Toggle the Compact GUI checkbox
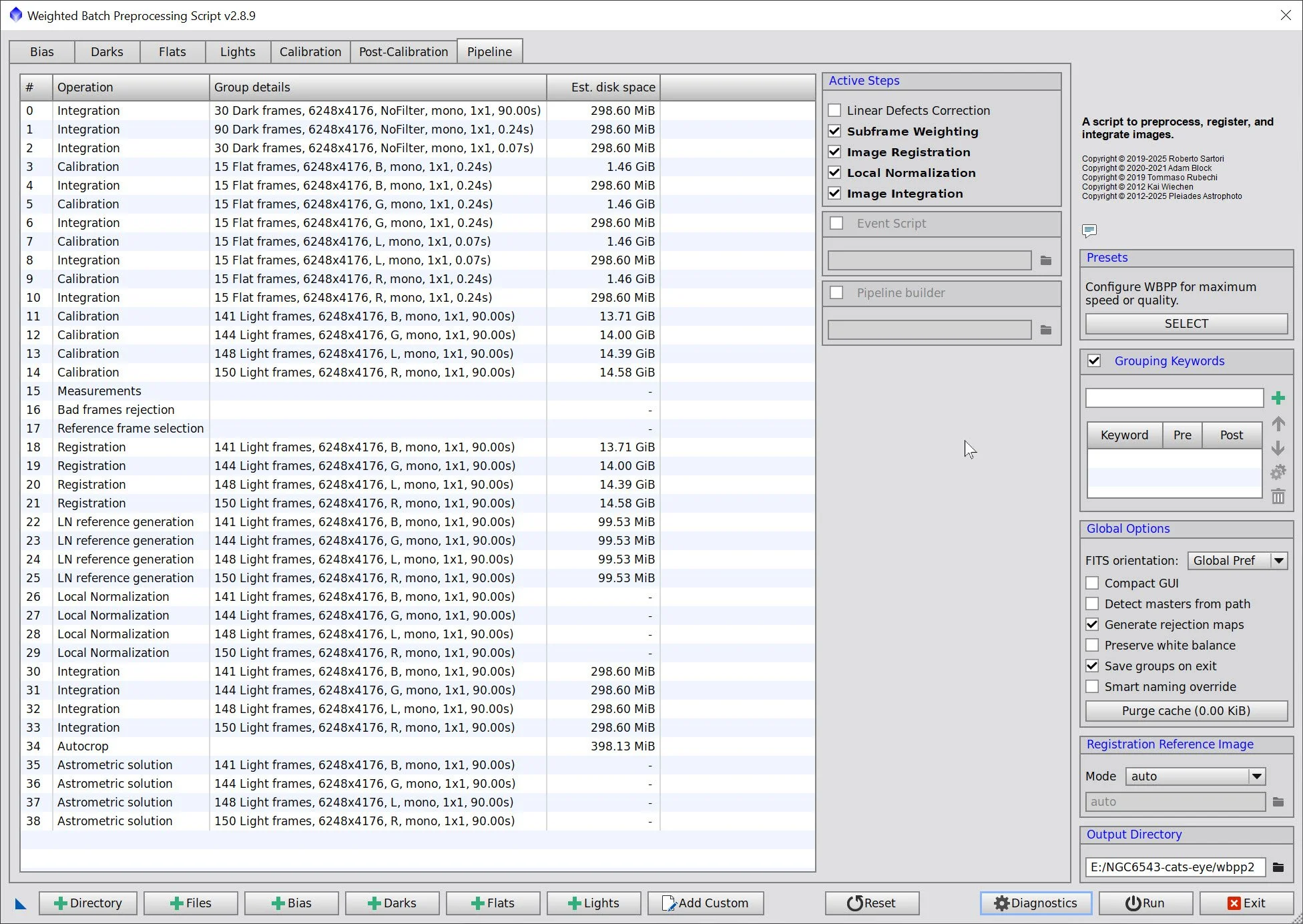Image resolution: width=1303 pixels, height=924 pixels. point(1092,583)
